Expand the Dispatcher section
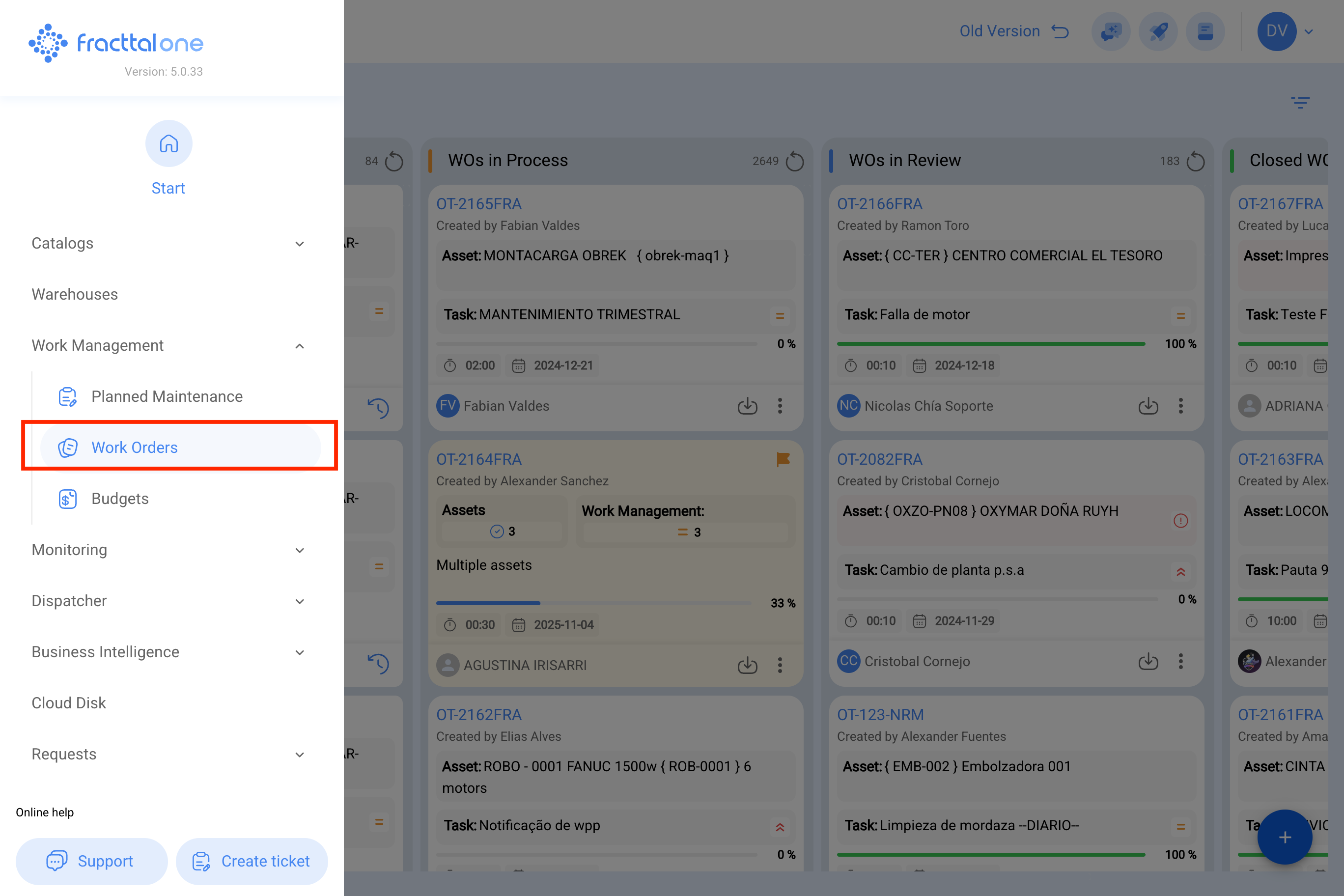This screenshot has width=1344, height=896. tap(300, 602)
